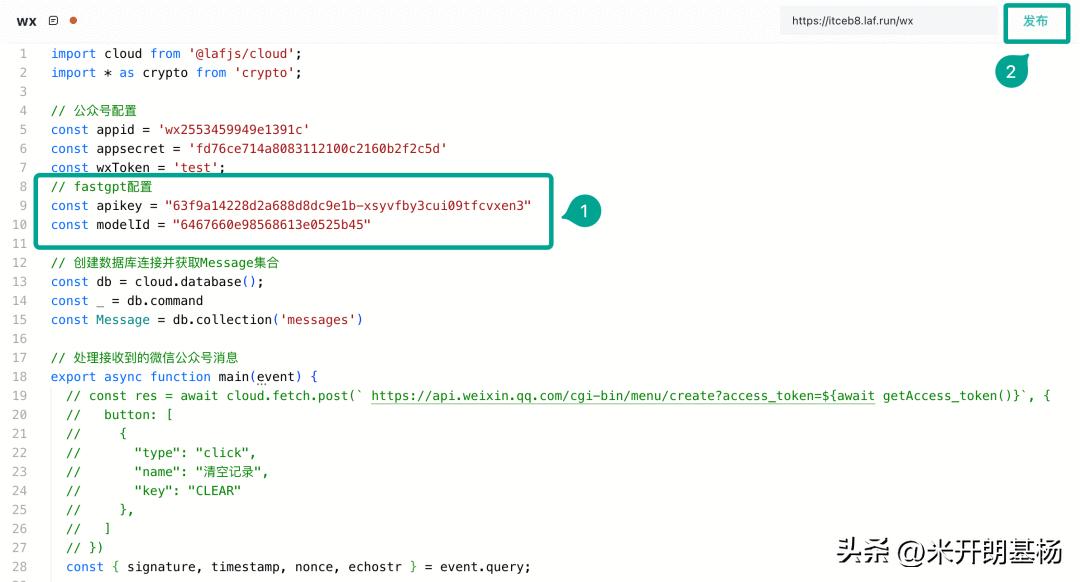Screen dimensions: 1080x582
Task: Click the "清空记录" string on line 23
Action: (x=232, y=472)
